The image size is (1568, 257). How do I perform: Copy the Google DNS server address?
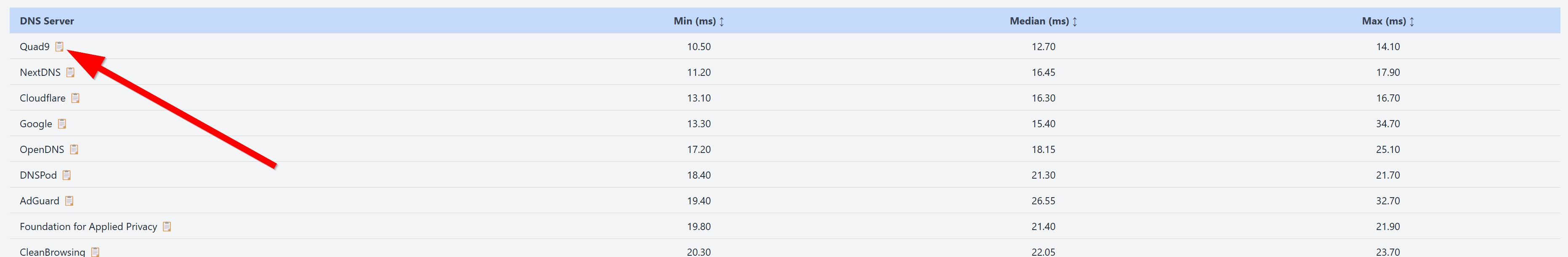pos(61,123)
